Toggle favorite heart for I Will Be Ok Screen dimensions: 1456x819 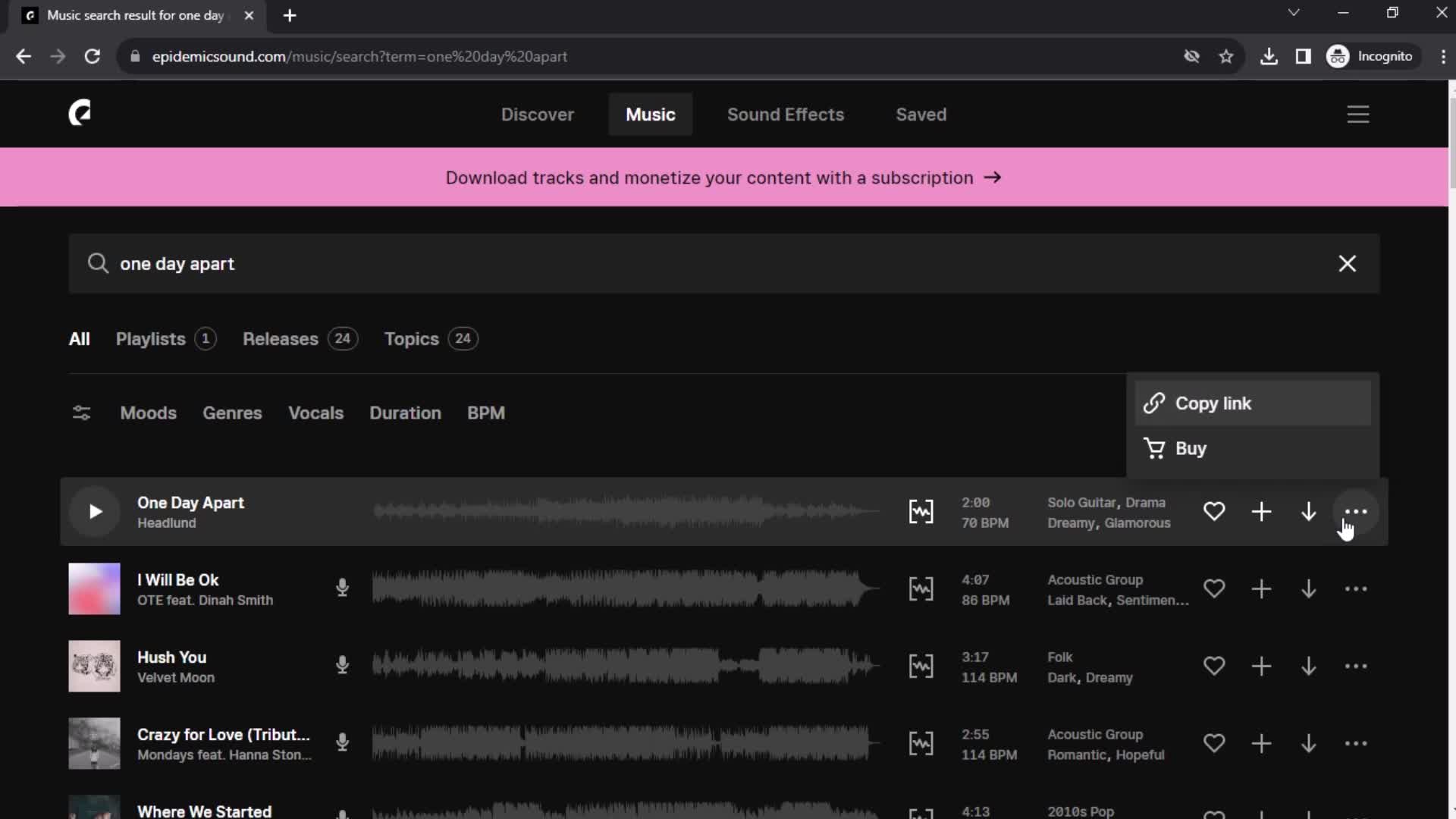point(1214,589)
